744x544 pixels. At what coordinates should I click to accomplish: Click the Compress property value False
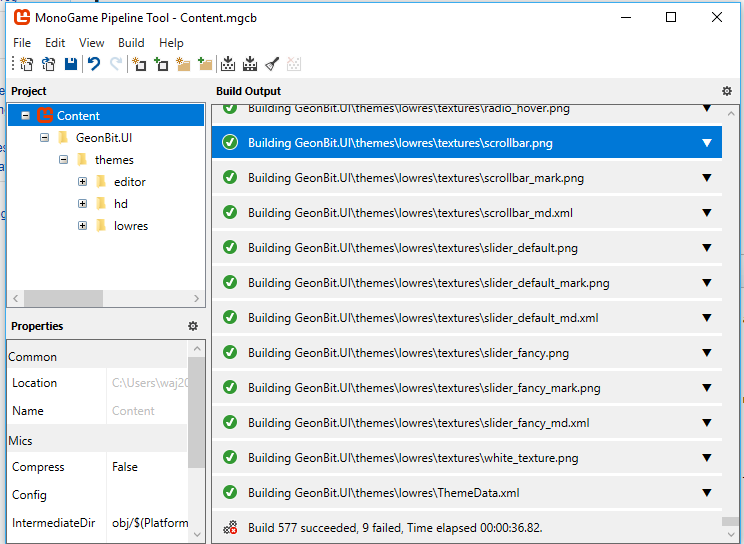125,467
